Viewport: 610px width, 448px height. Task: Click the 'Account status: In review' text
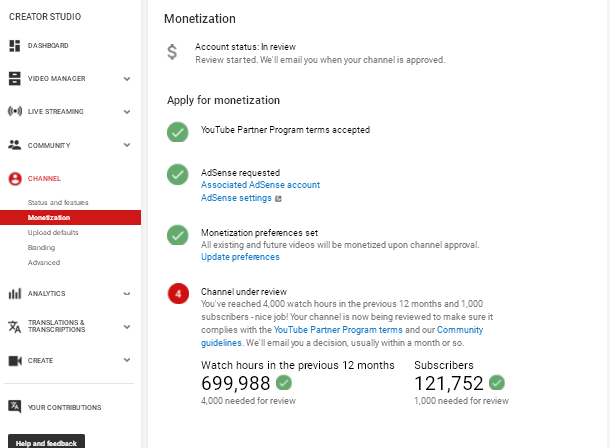point(245,47)
